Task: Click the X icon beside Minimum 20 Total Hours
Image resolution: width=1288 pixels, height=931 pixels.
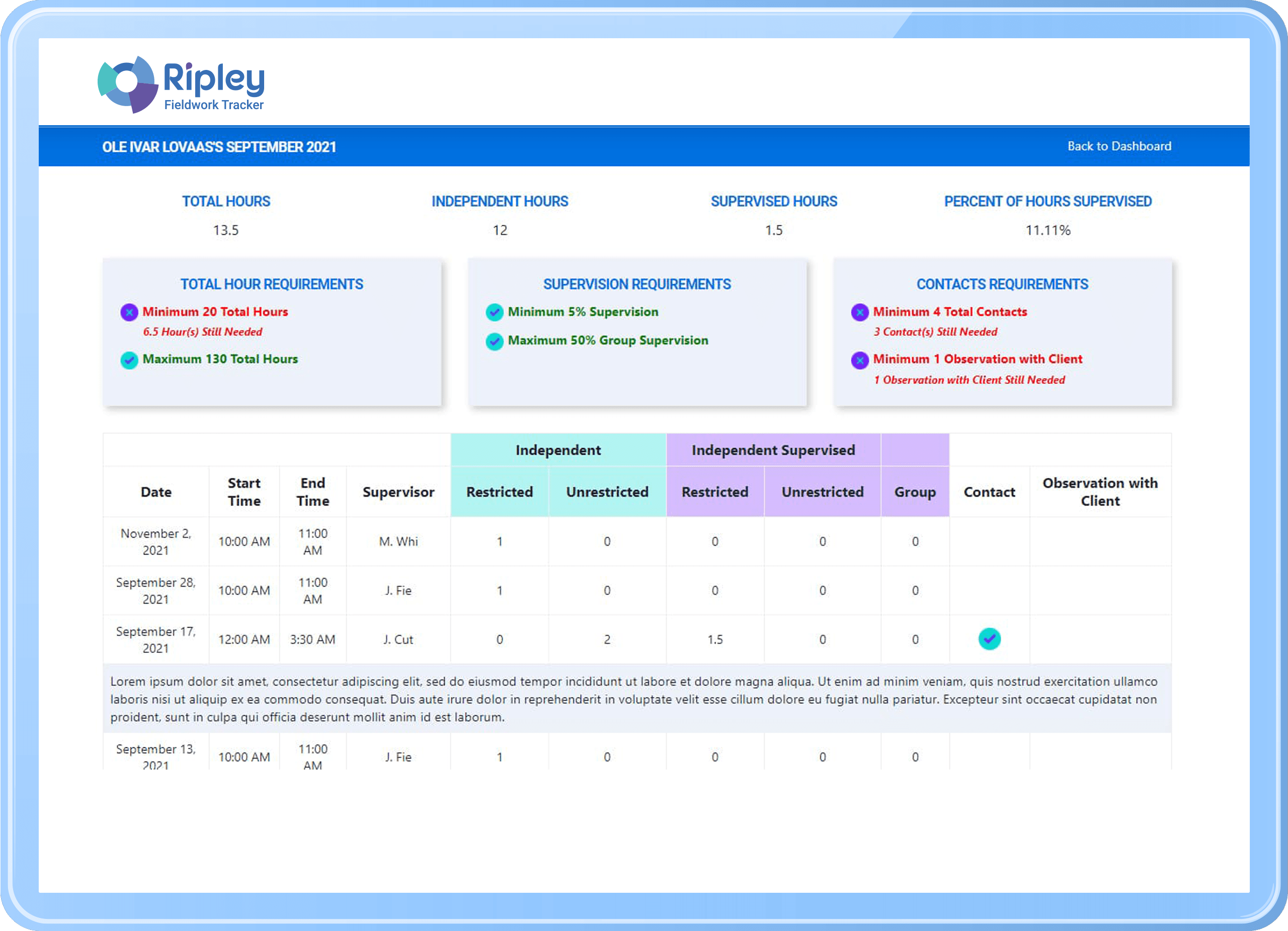Action: coord(129,312)
